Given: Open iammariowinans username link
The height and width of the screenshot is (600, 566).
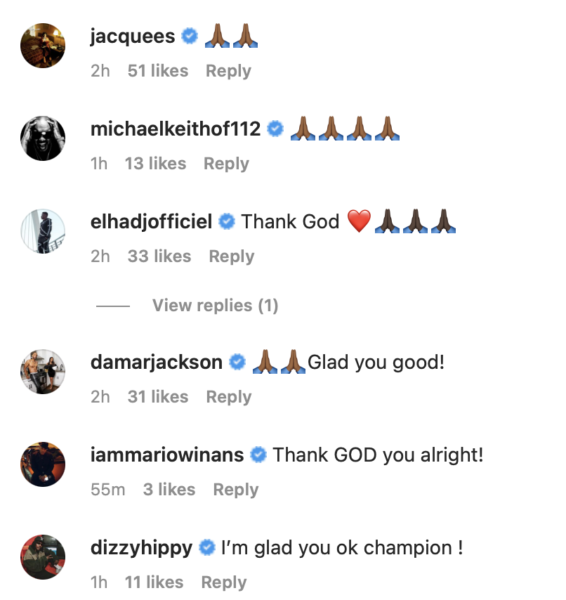Looking at the screenshot, I should coord(167,455).
